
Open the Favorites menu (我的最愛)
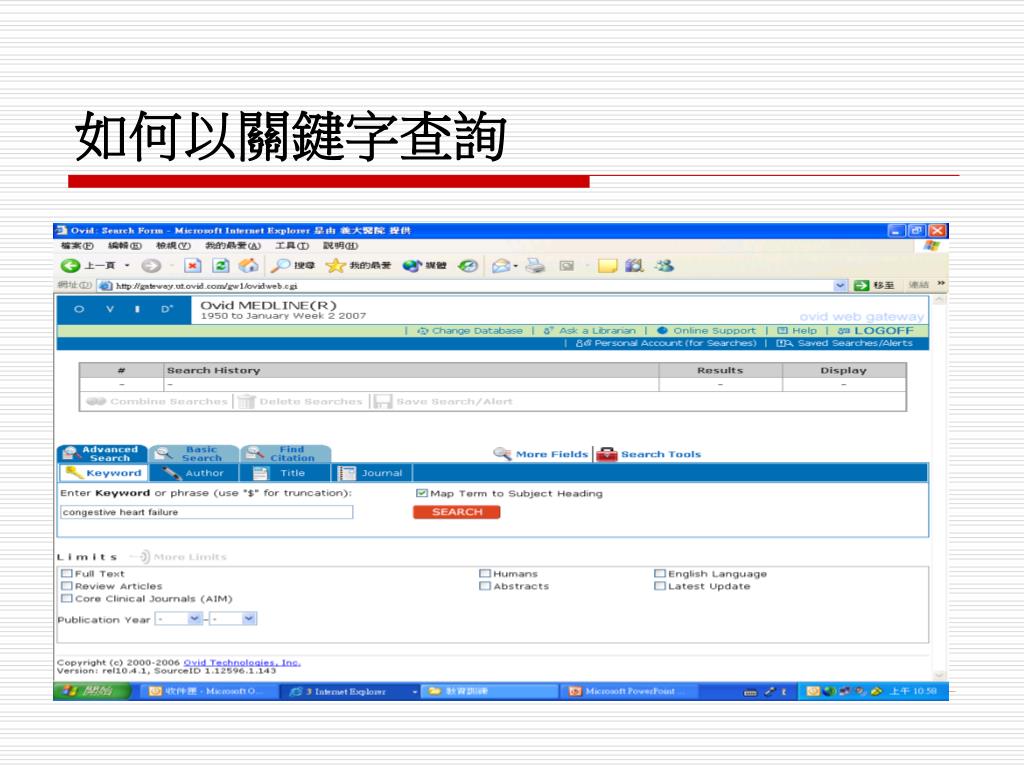pyautogui.click(x=232, y=246)
